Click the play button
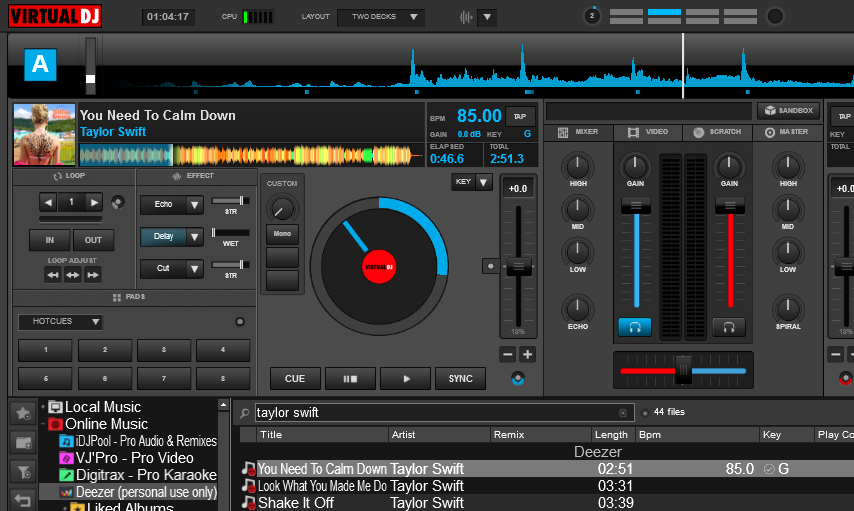 click(x=405, y=379)
